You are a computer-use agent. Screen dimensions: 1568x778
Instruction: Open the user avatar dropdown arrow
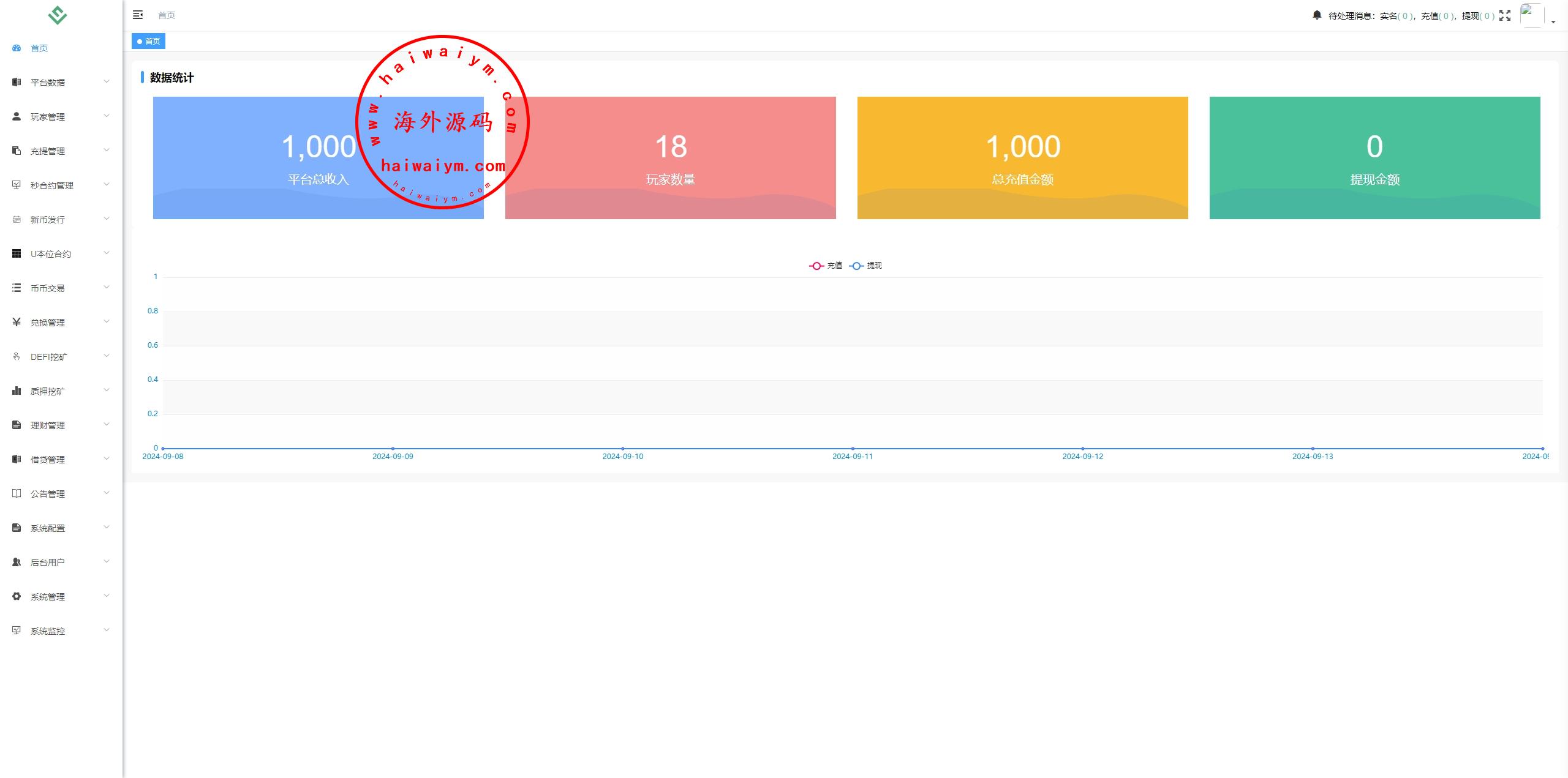click(1553, 21)
